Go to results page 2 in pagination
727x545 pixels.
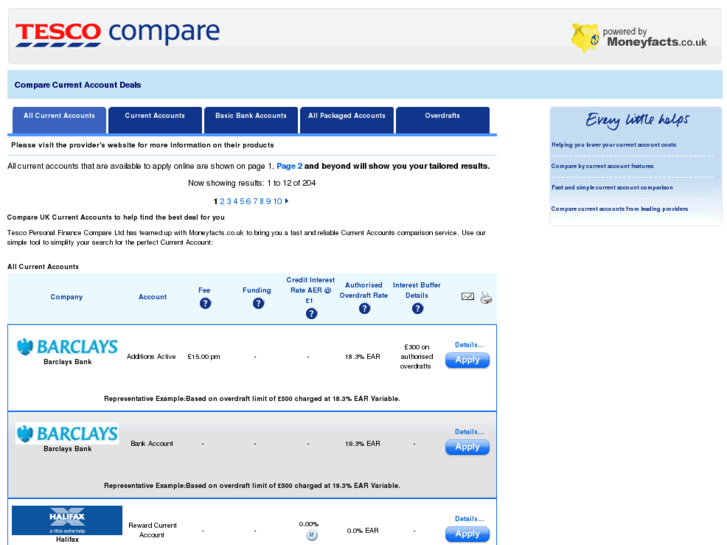click(222, 201)
